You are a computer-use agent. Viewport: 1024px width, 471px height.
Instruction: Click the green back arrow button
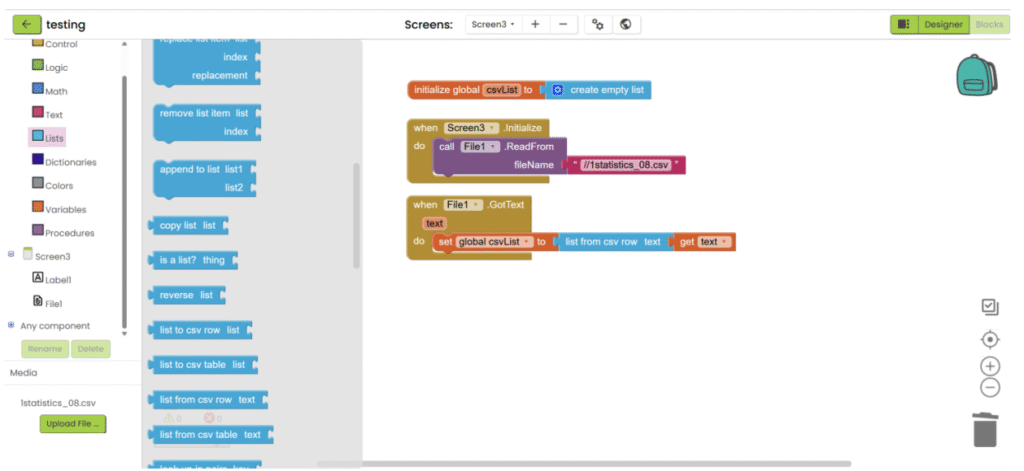(26, 24)
